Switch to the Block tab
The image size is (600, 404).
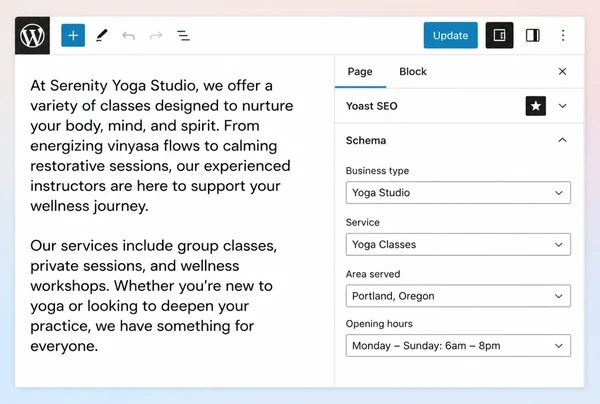point(413,72)
